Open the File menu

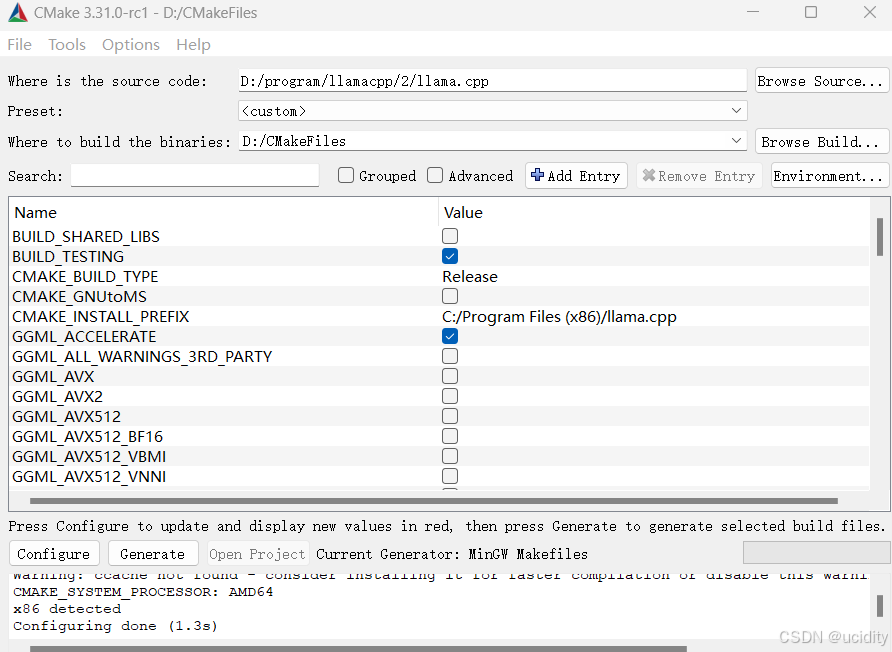[x=19, y=44]
